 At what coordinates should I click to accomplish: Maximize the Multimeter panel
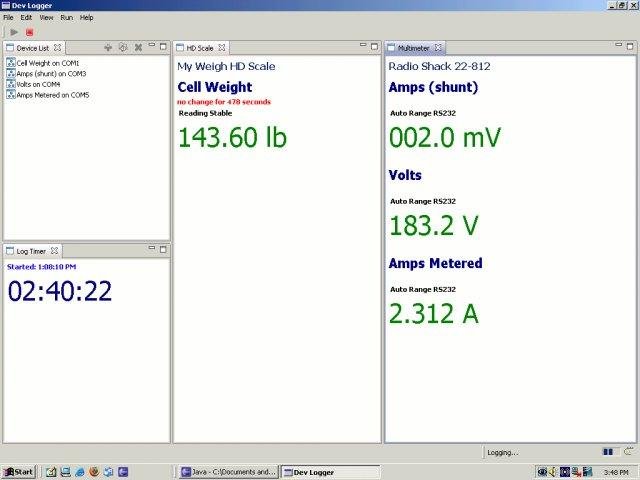(630, 47)
